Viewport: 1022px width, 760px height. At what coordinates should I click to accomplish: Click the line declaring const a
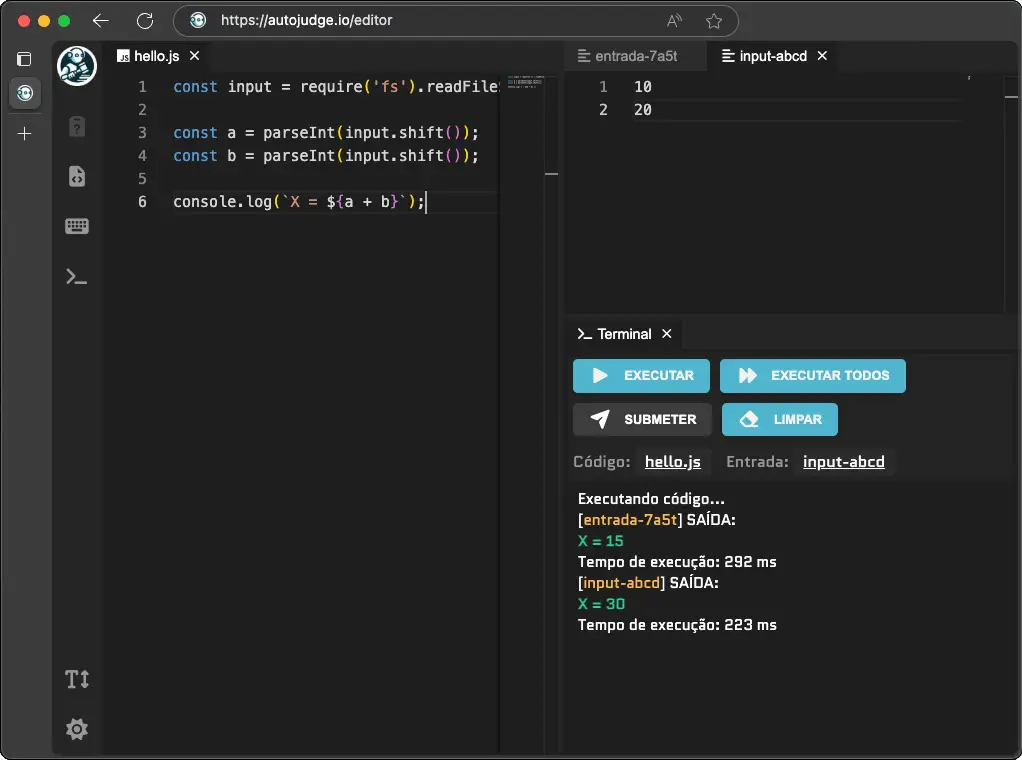coord(325,132)
